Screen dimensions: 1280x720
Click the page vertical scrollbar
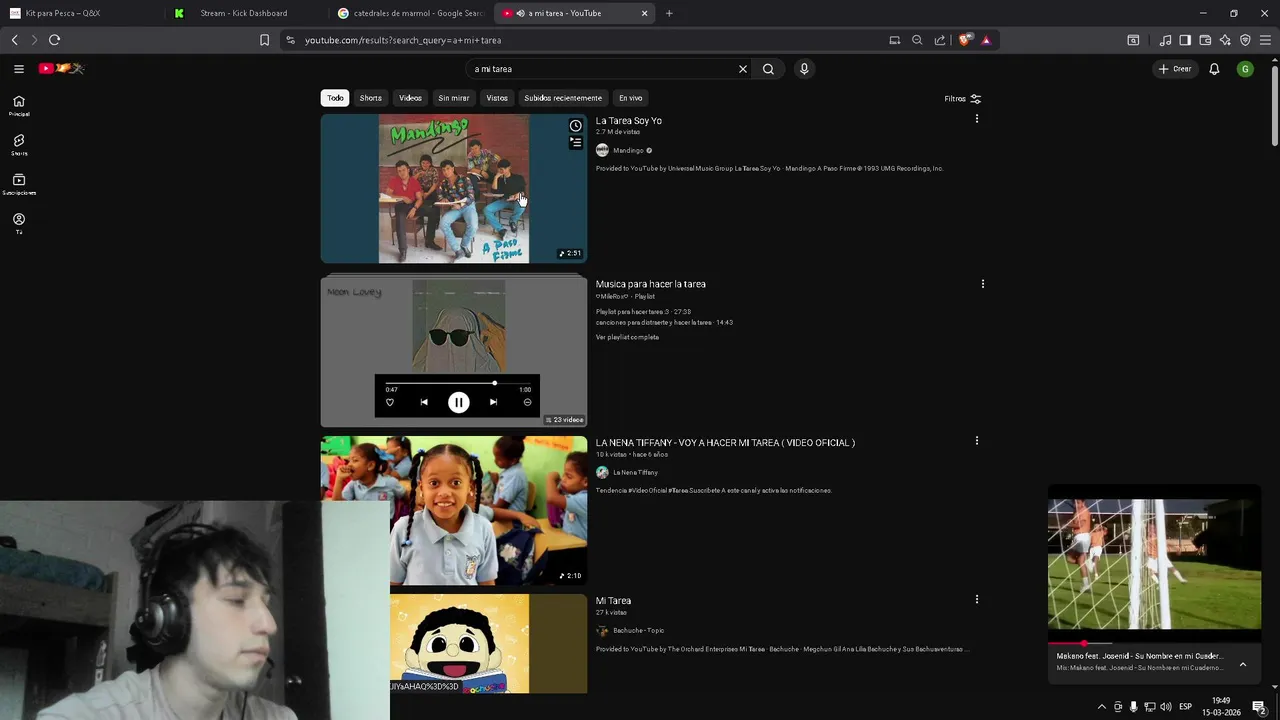click(x=1275, y=104)
